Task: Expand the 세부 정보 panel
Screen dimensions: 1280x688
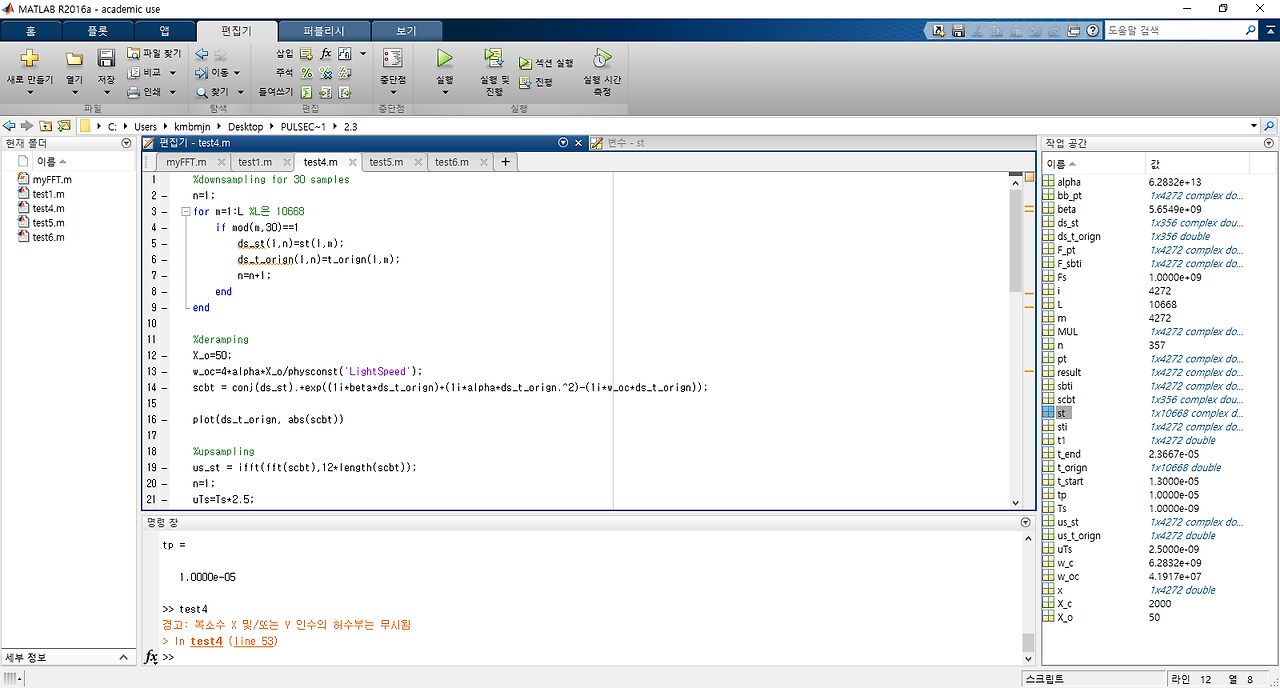Action: coord(125,657)
